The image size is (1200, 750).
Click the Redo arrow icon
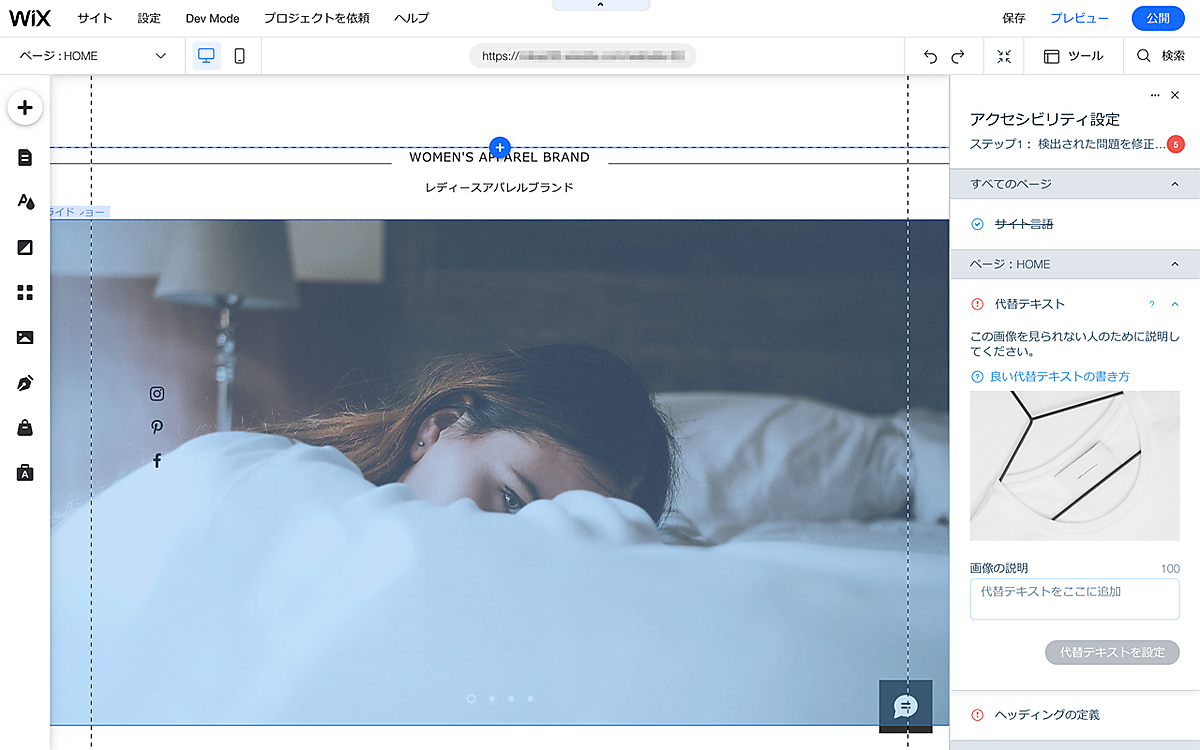[958, 57]
